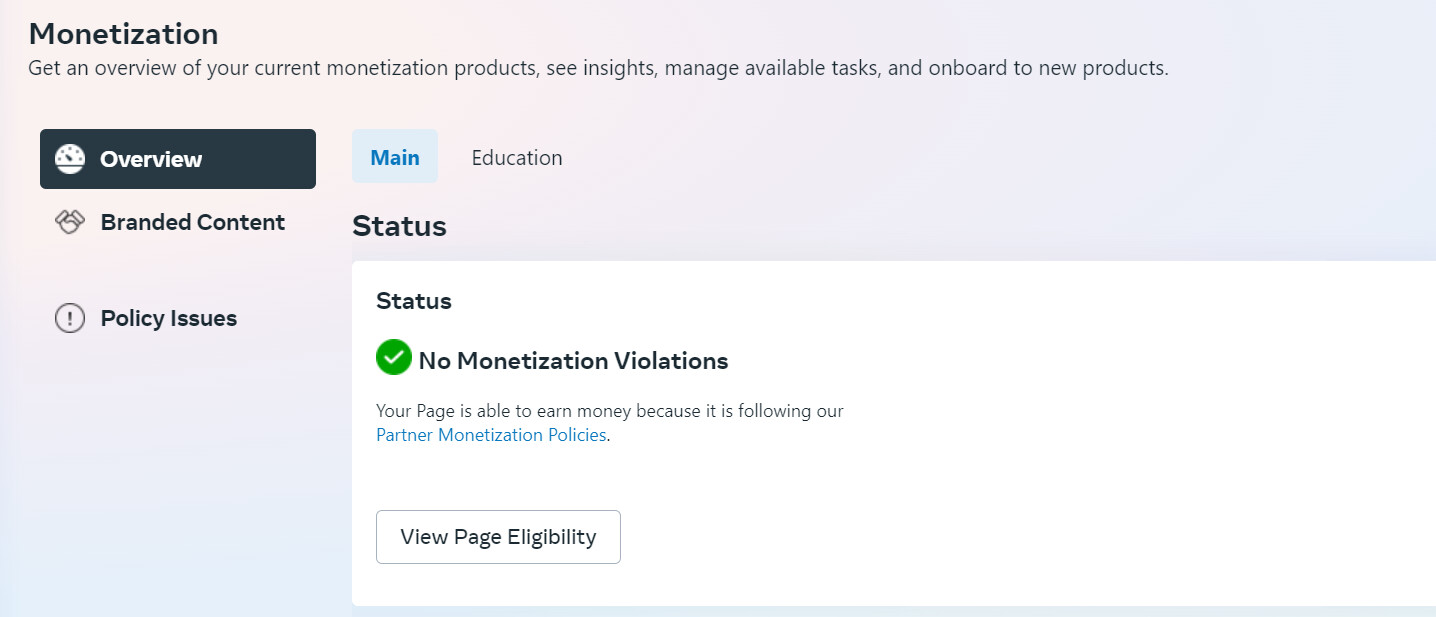Viewport: 1436px width, 617px height.
Task: Click the Monetization page title
Action: [x=123, y=34]
